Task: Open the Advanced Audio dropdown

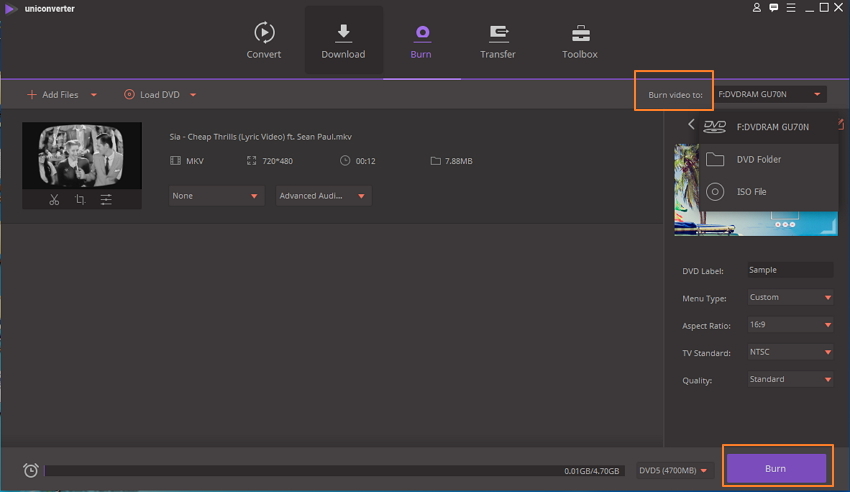Action: tap(323, 196)
